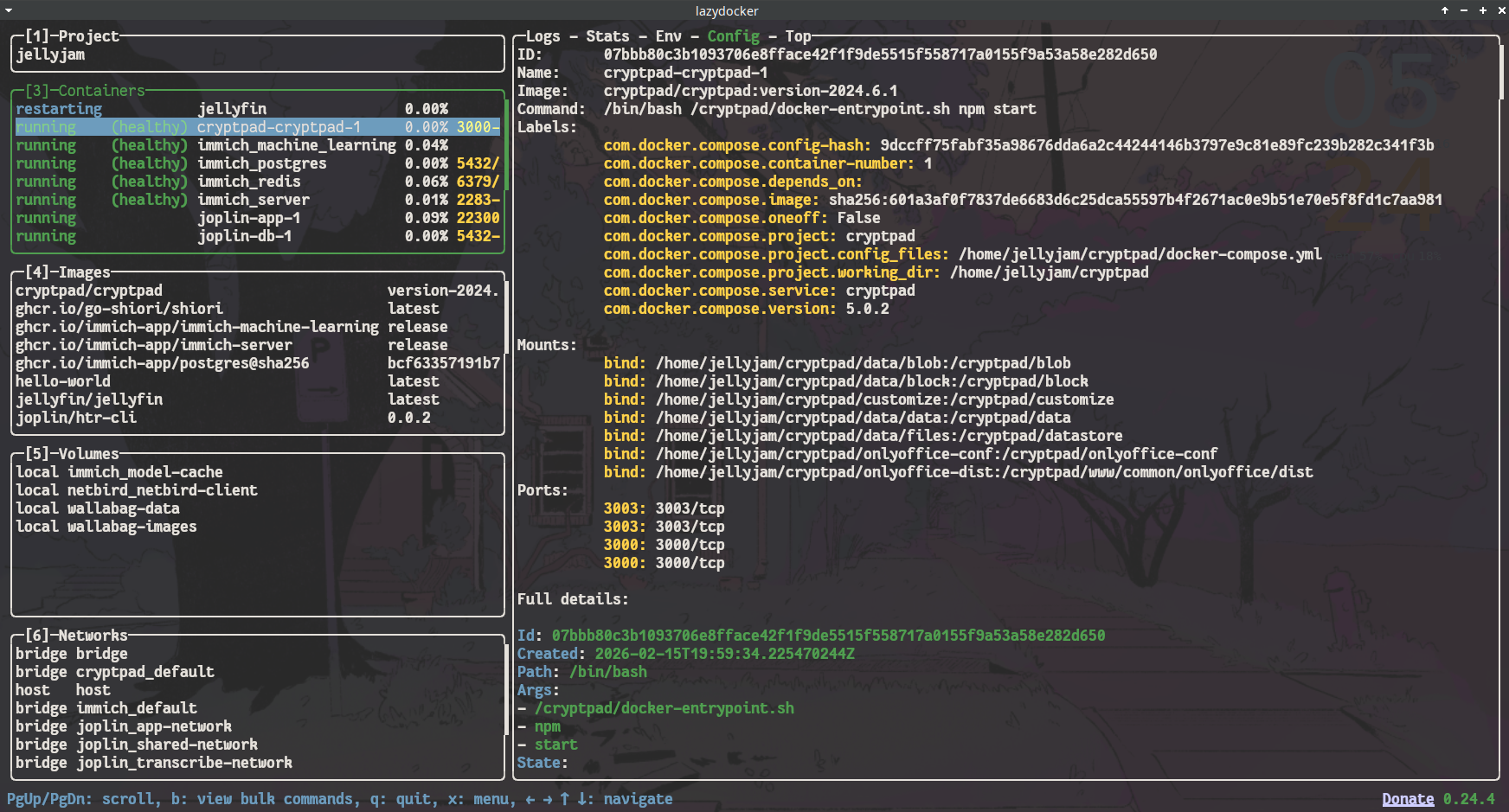Select the immich_model-cache volume
The width and height of the screenshot is (1509, 812).
(x=258, y=472)
